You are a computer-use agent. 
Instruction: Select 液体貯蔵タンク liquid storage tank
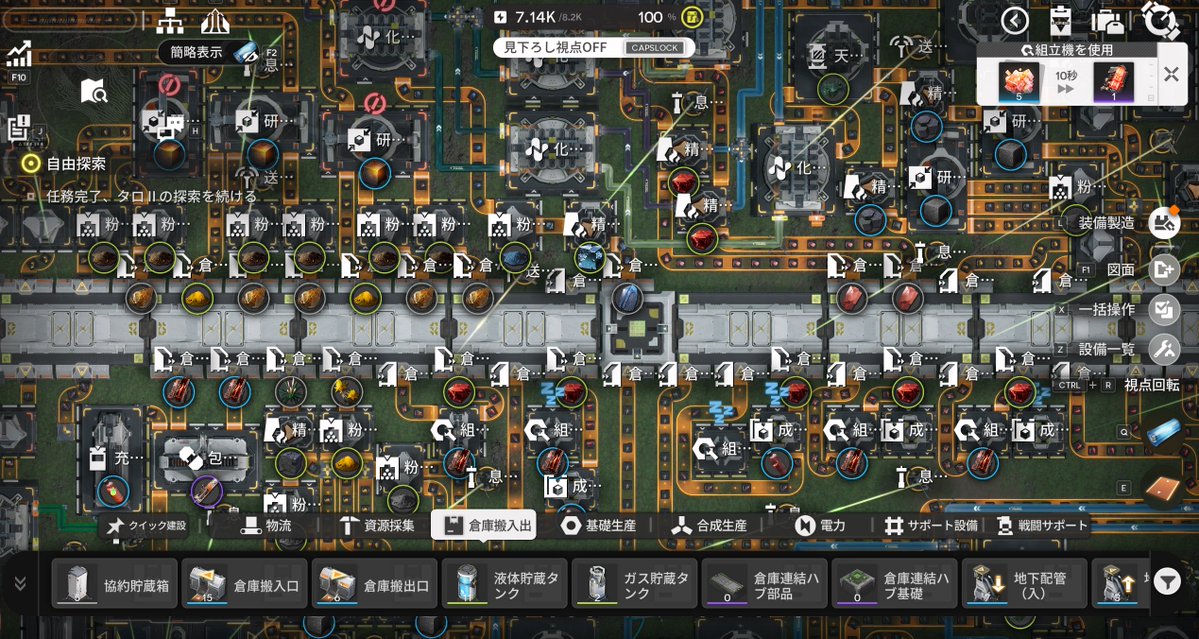[505, 583]
